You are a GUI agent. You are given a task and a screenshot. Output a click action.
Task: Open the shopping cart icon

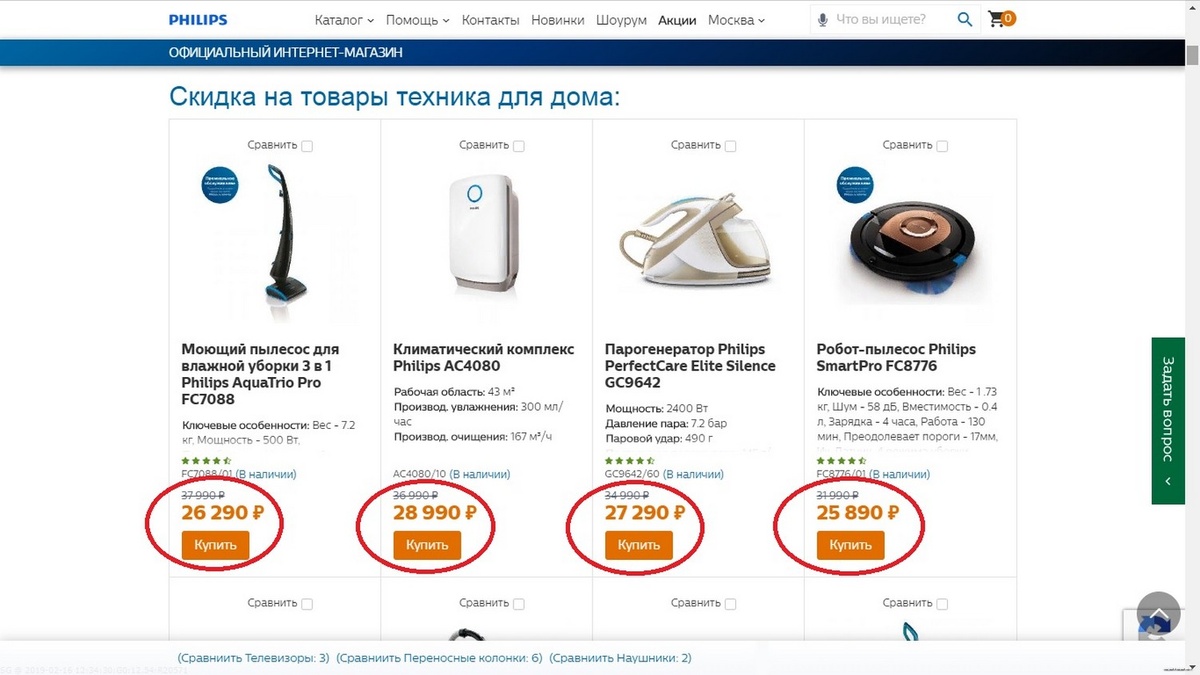pos(996,17)
